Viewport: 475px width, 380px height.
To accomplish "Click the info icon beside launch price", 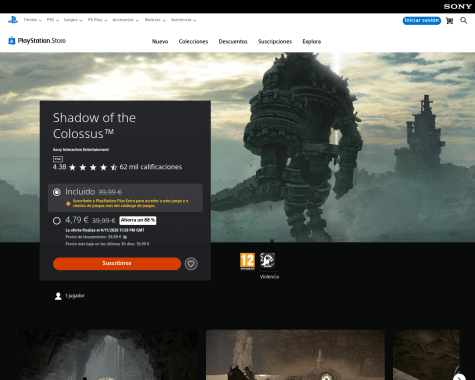I will coord(125,237).
